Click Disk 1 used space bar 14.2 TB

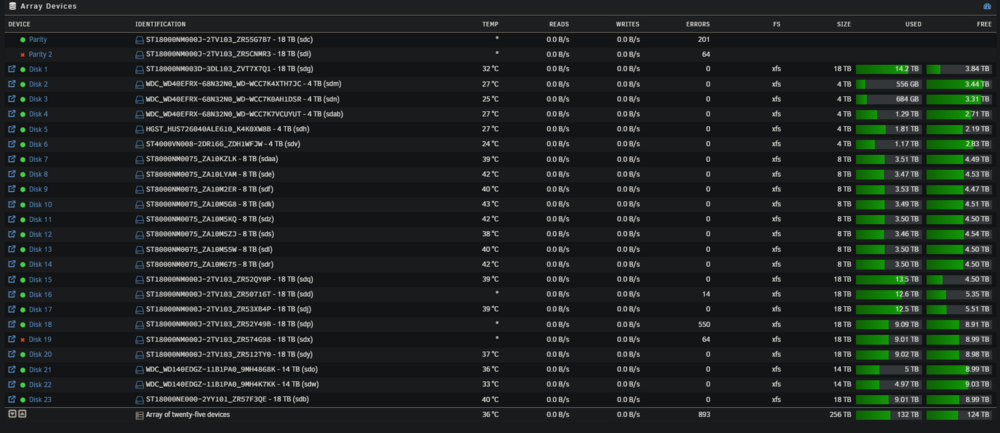click(888, 69)
